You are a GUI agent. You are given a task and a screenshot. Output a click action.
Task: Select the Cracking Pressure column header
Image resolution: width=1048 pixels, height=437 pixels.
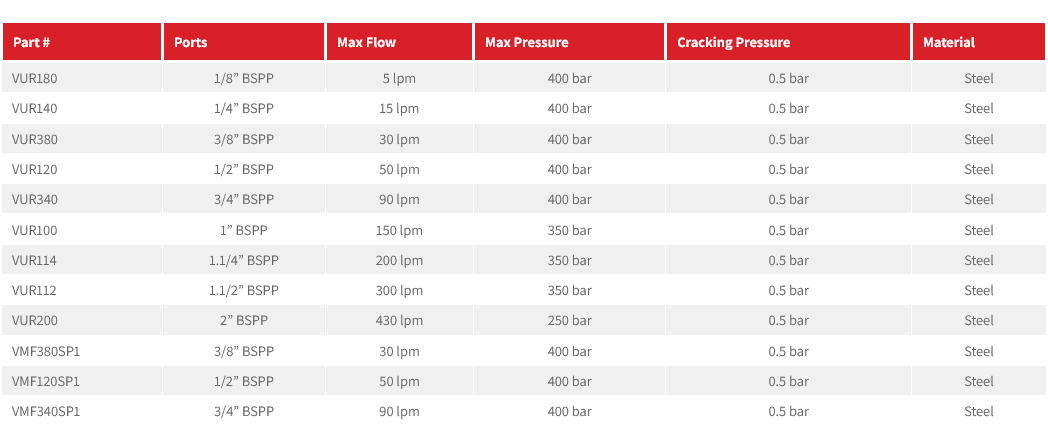click(733, 43)
